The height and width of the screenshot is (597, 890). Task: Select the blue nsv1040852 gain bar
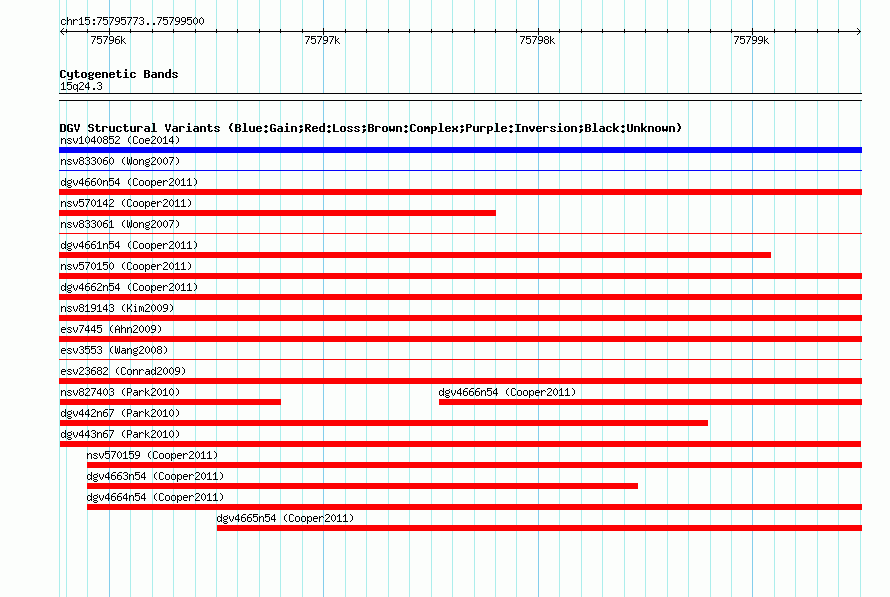[460, 150]
